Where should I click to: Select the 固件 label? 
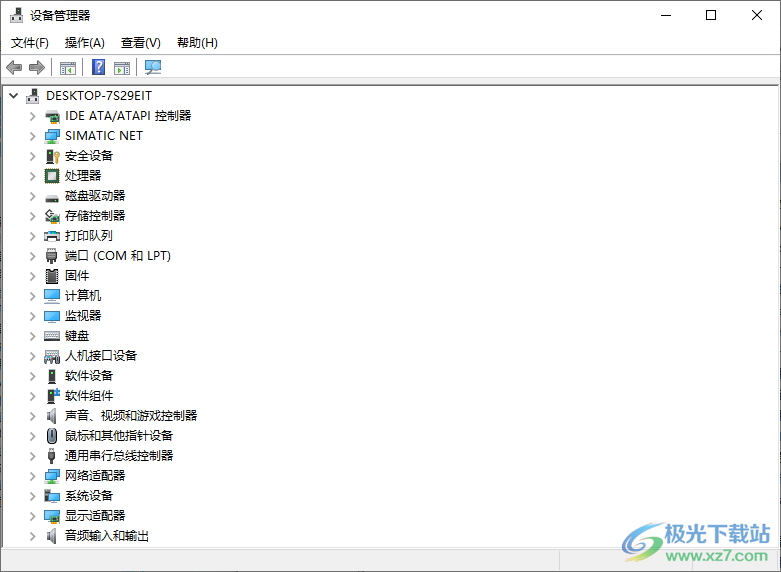coord(77,276)
